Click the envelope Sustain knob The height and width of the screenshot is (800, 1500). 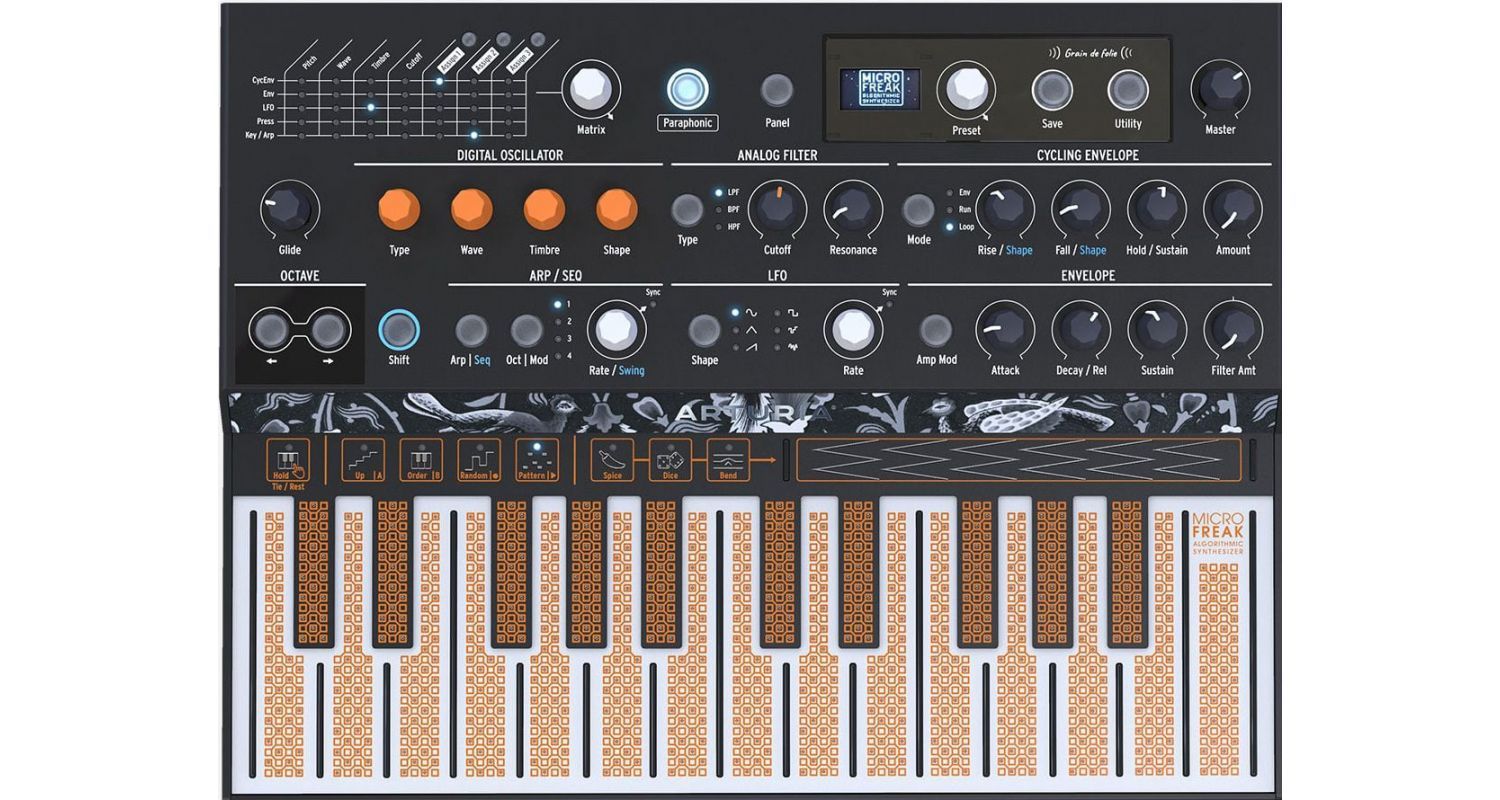coord(1157,329)
